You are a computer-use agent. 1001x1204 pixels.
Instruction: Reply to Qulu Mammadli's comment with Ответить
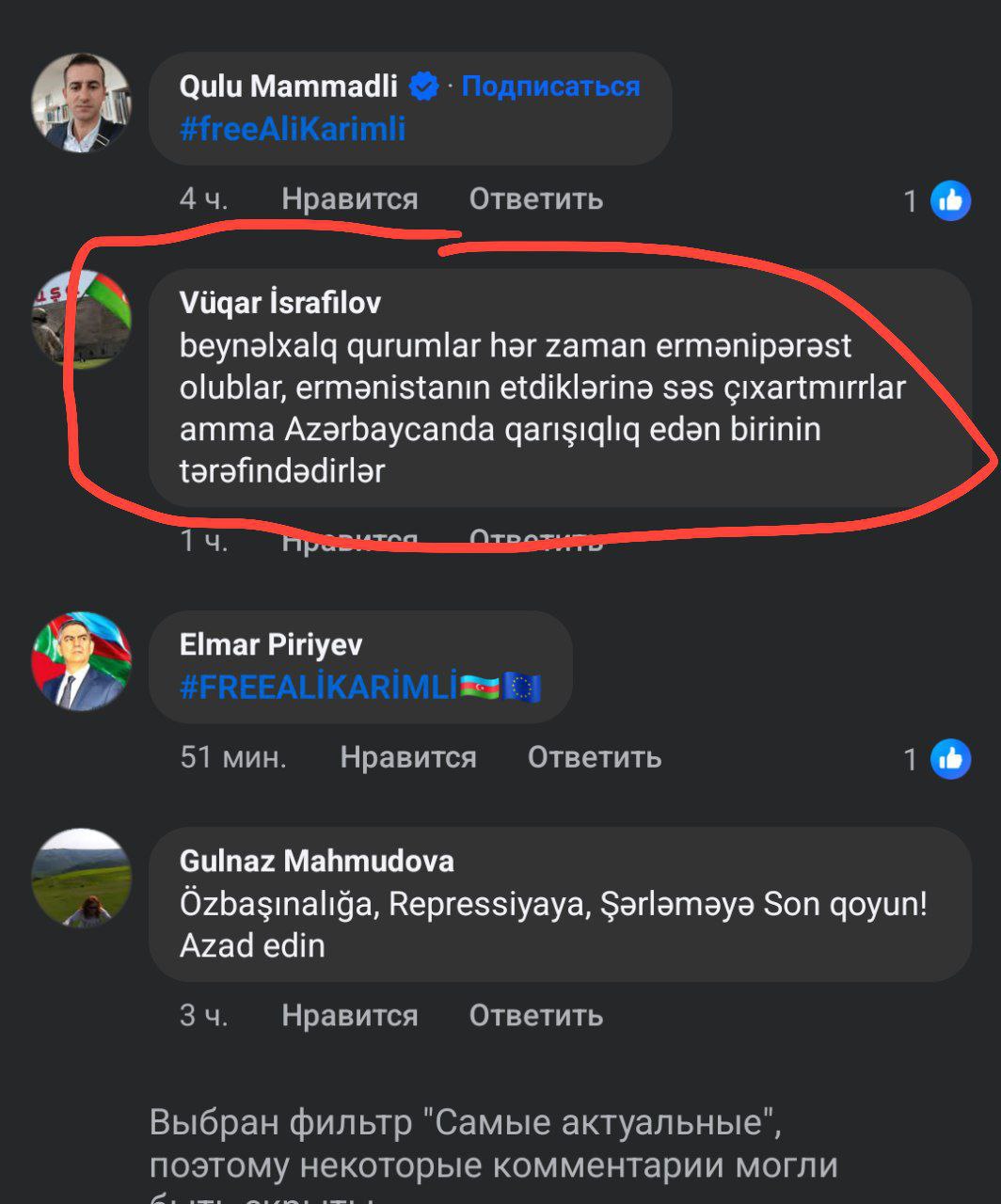pos(535,199)
